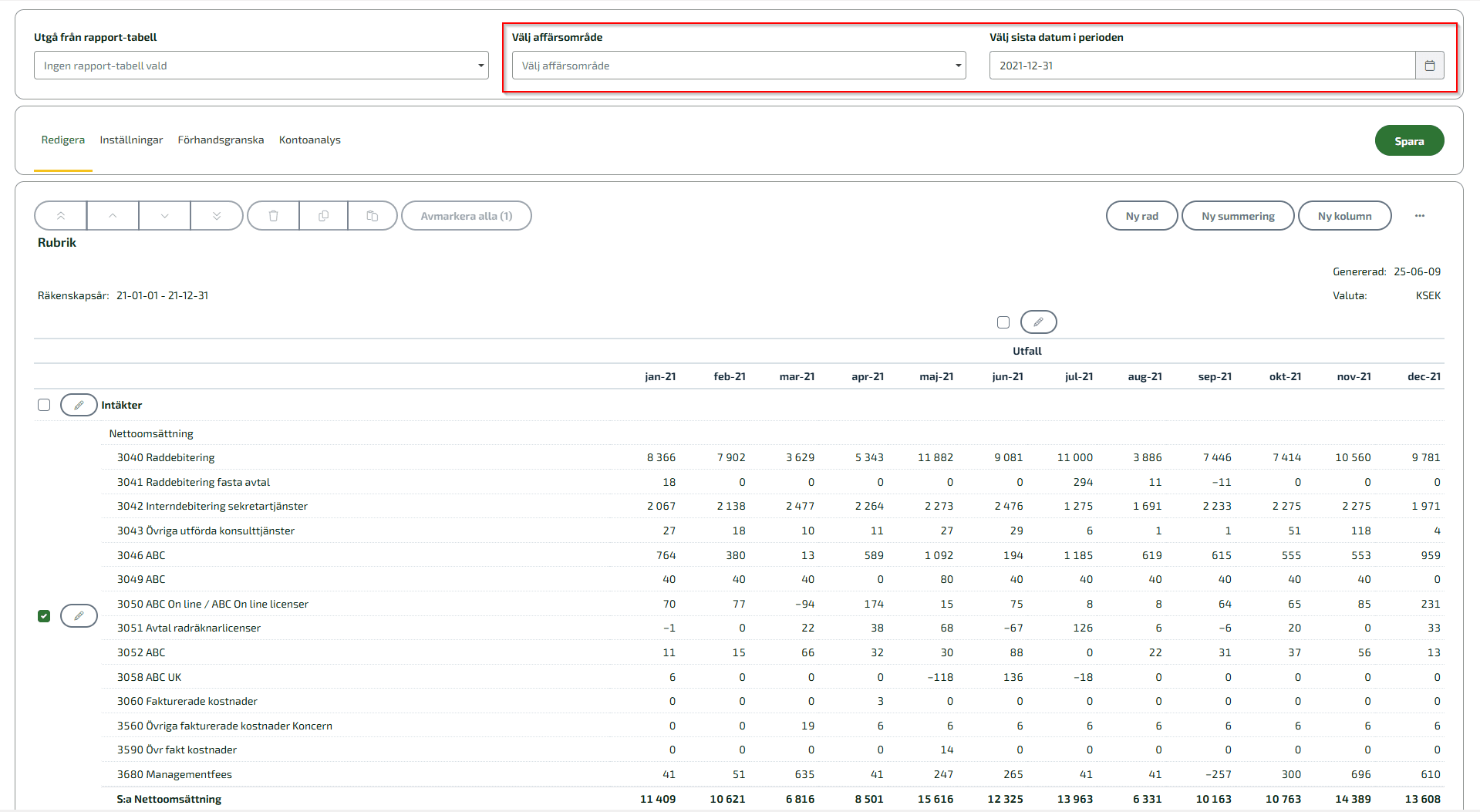
Task: Click the dec-21 total 13 608
Action: 1422,799
